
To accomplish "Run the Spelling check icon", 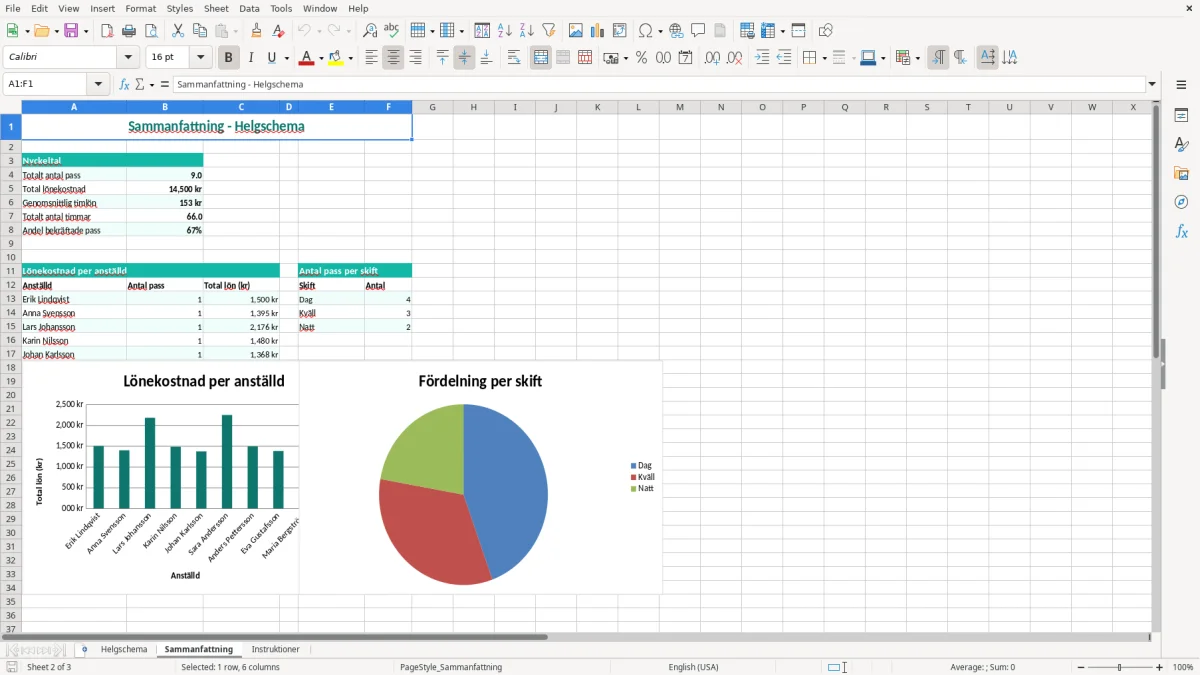I will pos(392,31).
